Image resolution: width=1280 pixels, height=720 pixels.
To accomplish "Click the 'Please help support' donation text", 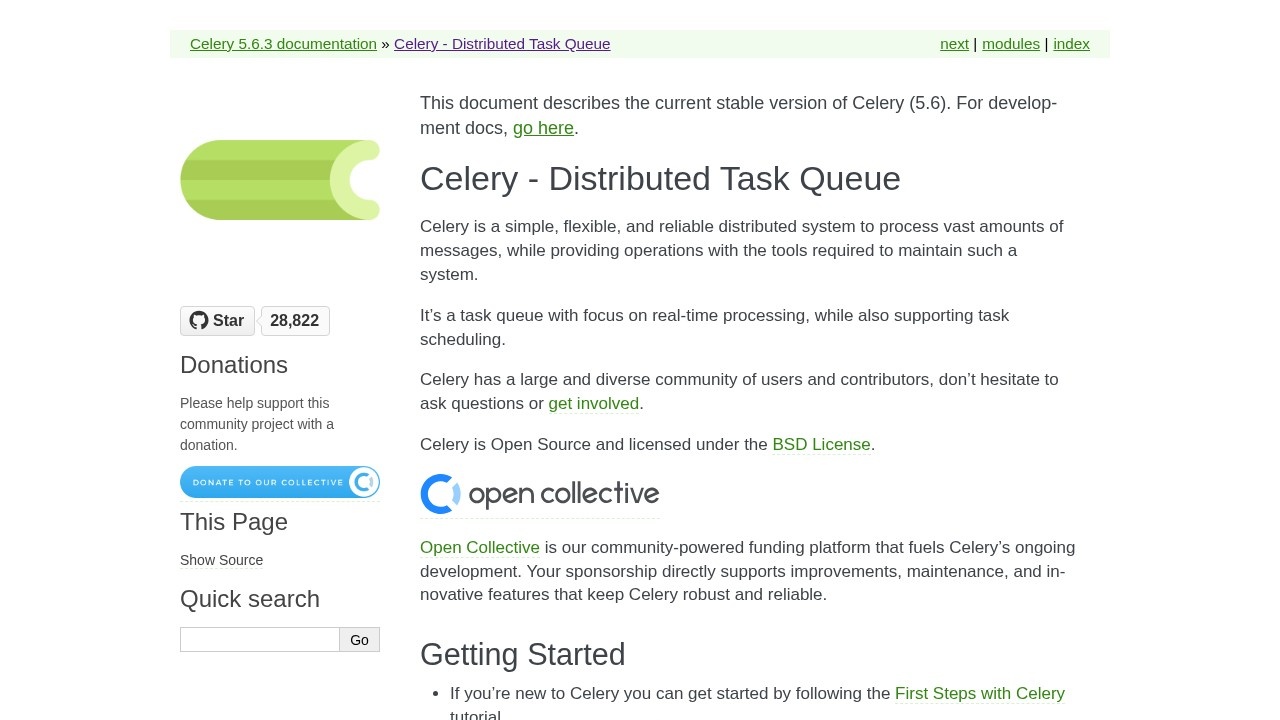I will tap(257, 424).
